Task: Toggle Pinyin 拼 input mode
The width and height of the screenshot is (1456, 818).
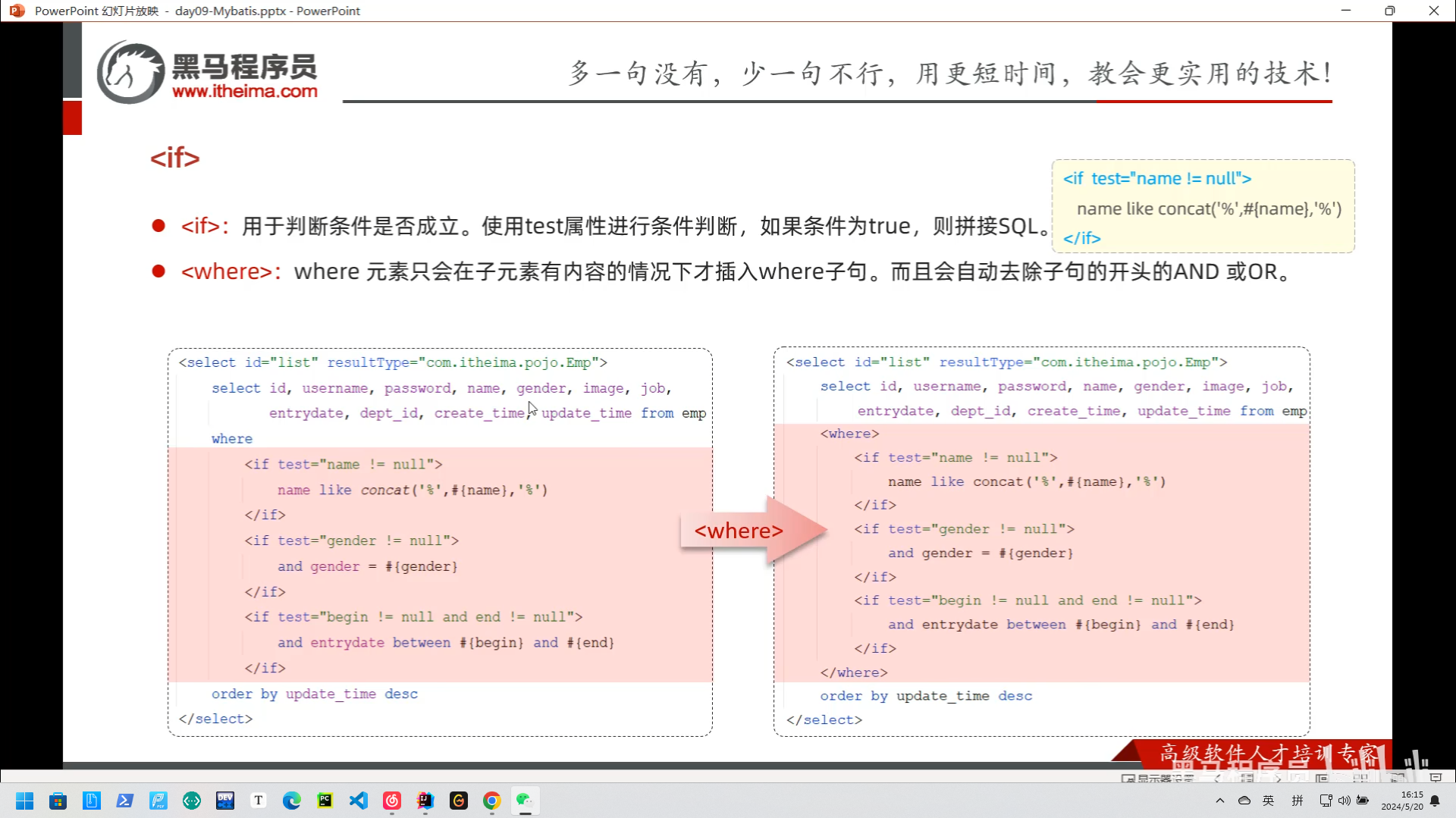Action: click(x=1298, y=801)
